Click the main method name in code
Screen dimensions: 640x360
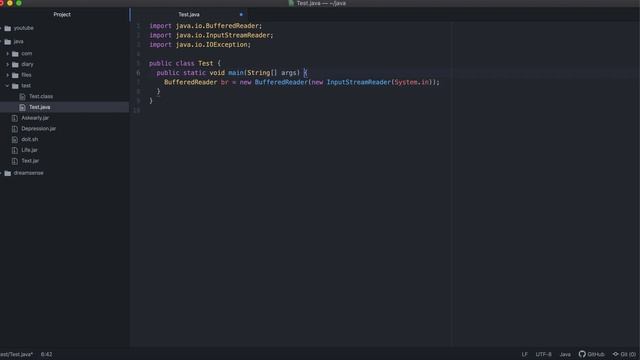[236, 73]
